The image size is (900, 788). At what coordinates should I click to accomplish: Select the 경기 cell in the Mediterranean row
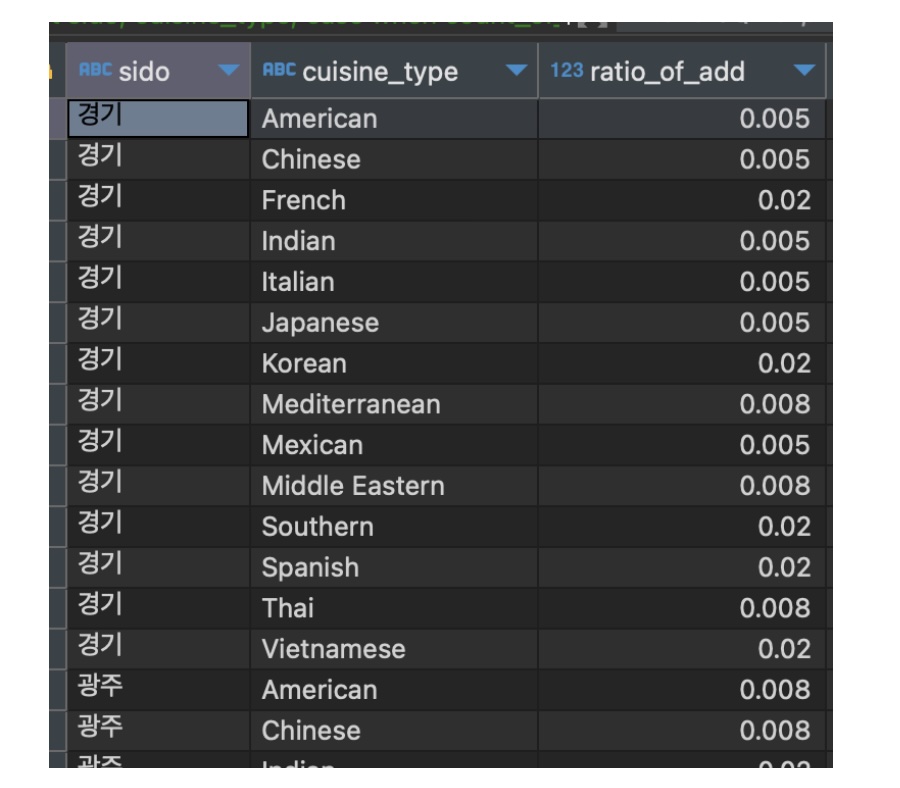(158, 404)
